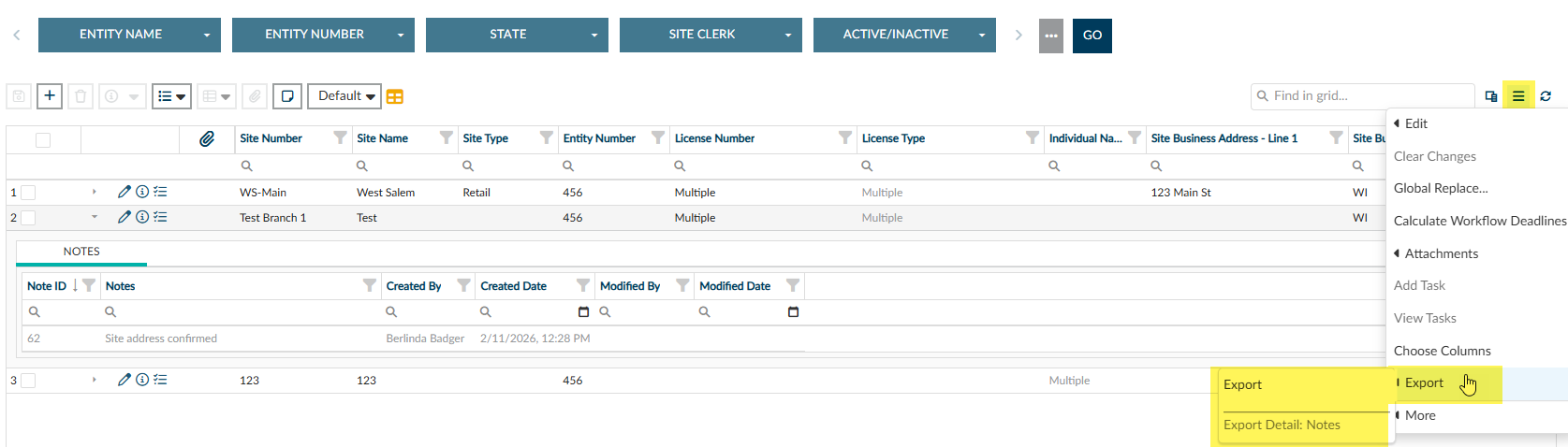This screenshot has height=447, width=1568.
Task: Click the ellipsis more filters button
Action: click(x=1051, y=36)
